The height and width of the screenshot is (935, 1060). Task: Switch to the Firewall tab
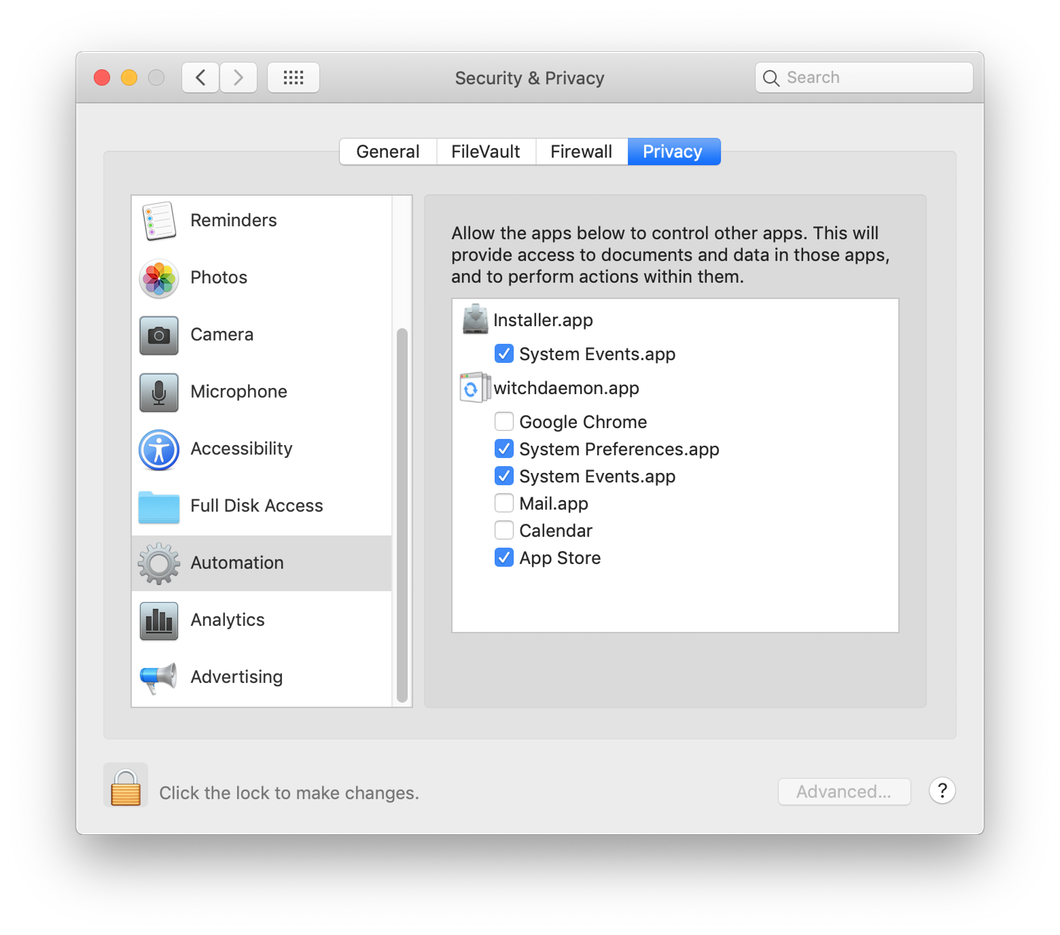(581, 151)
